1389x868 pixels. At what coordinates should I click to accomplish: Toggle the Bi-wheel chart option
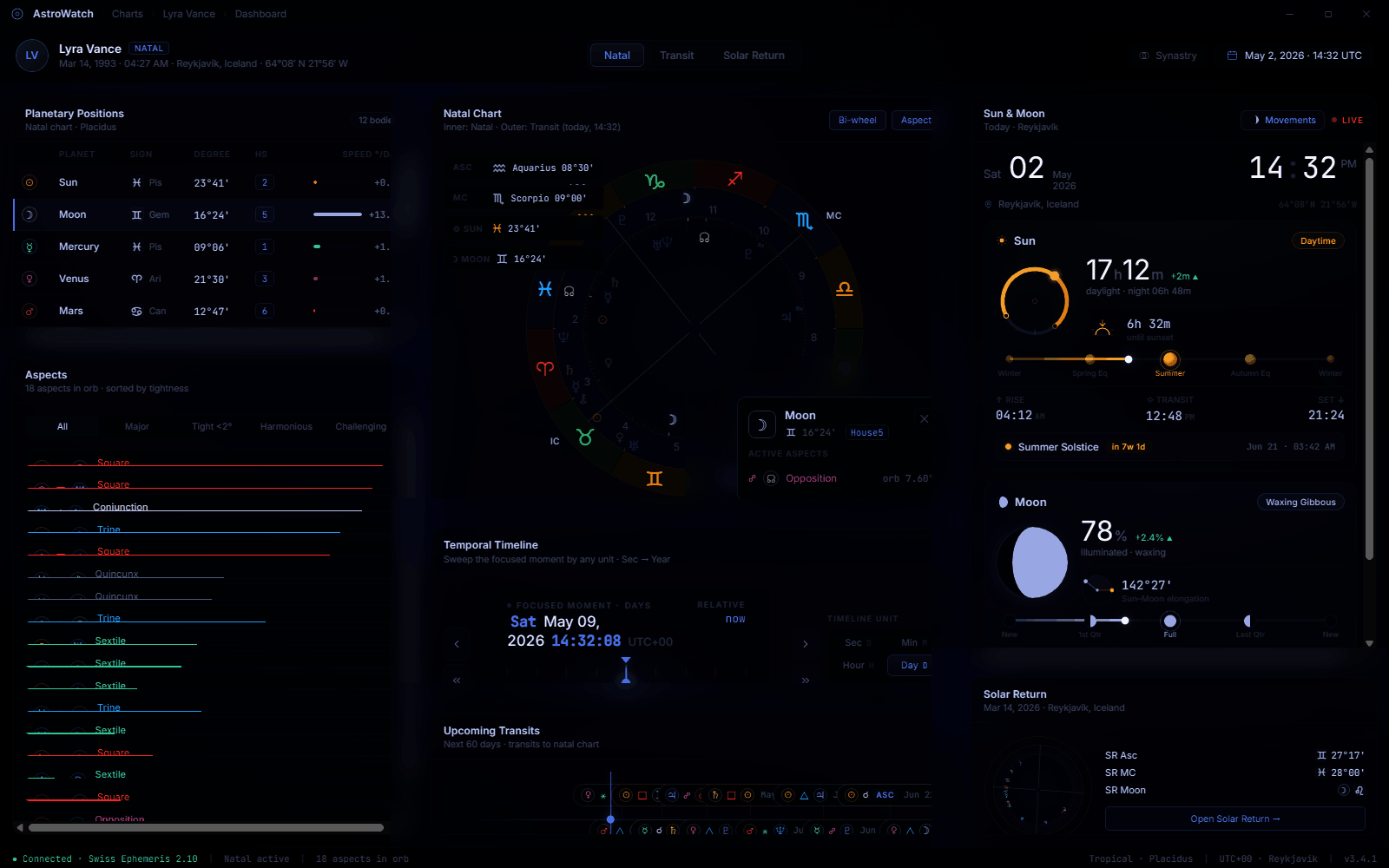[858, 120]
